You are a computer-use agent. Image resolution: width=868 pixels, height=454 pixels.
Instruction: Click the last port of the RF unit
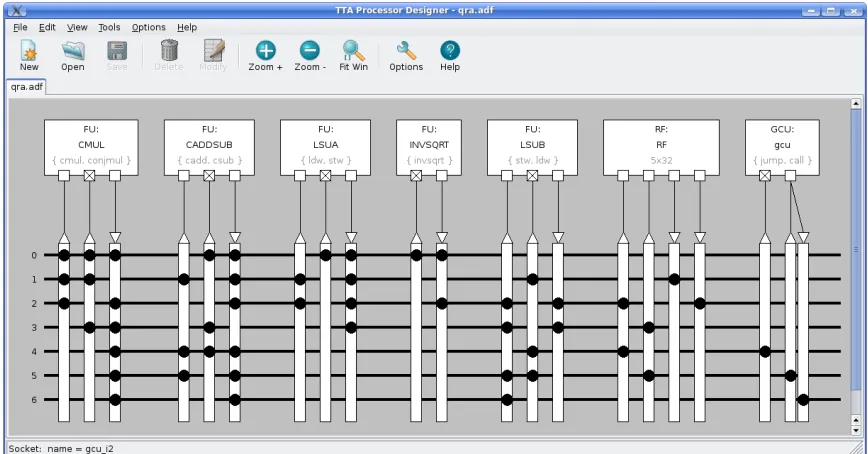700,176
